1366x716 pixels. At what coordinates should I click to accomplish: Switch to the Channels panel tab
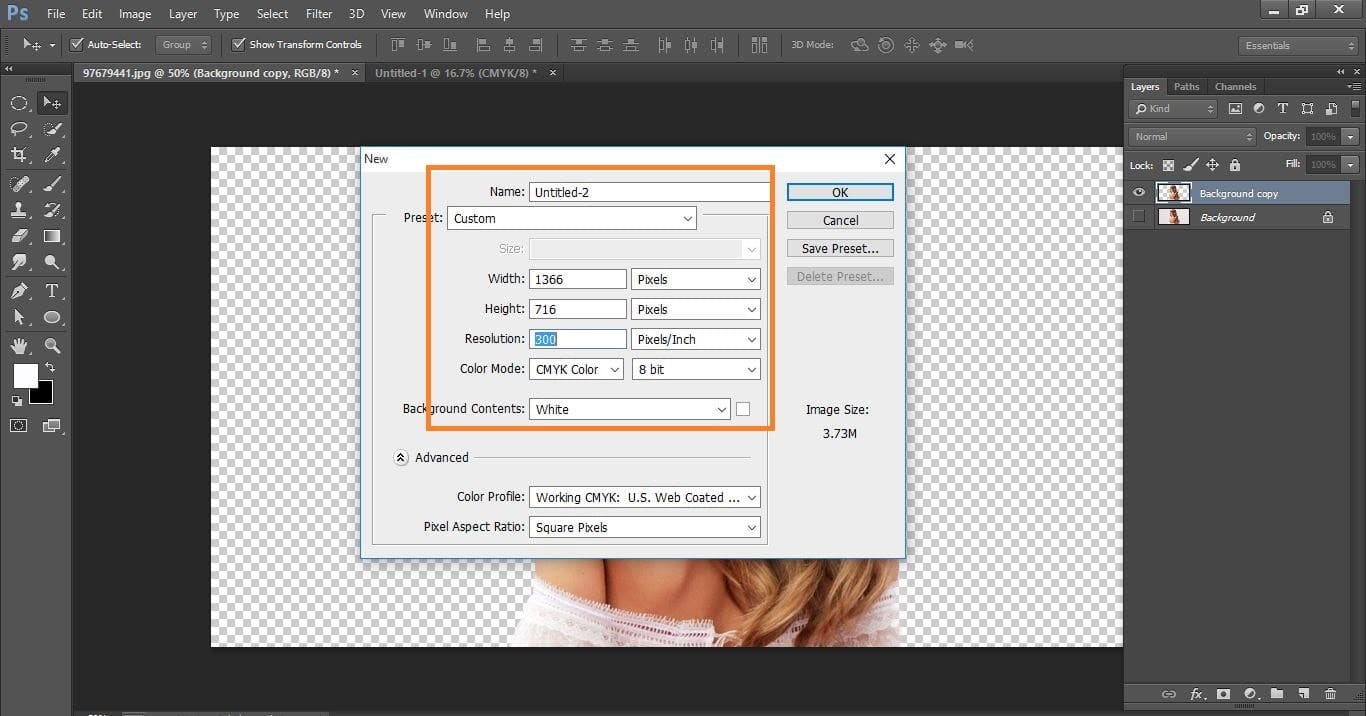click(1235, 86)
